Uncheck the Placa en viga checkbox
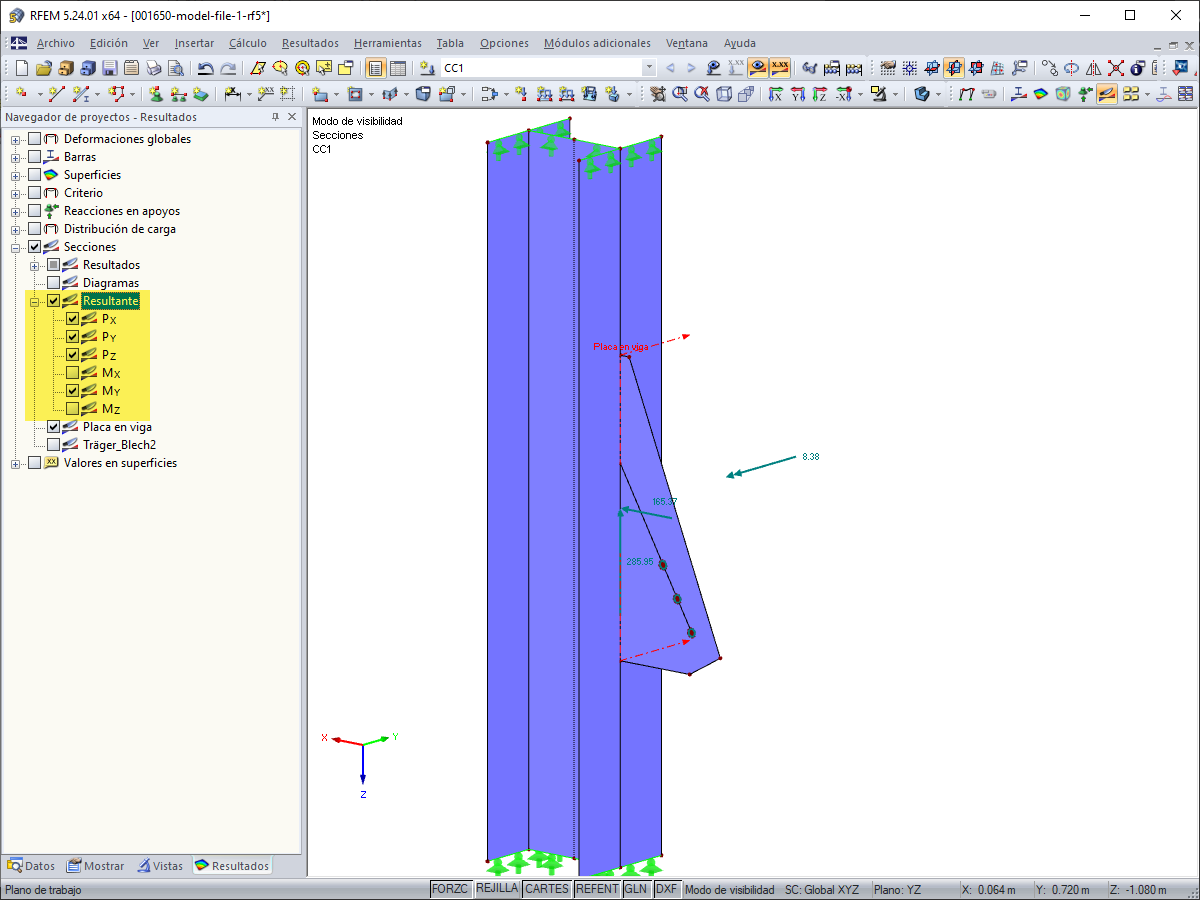This screenshot has width=1200, height=900. tap(54, 427)
